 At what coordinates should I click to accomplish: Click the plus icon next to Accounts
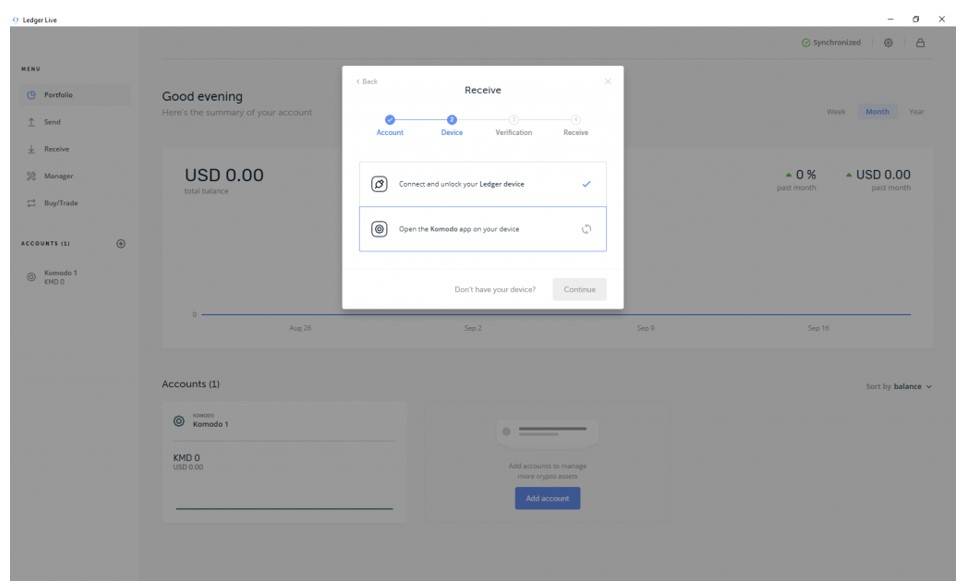121,244
